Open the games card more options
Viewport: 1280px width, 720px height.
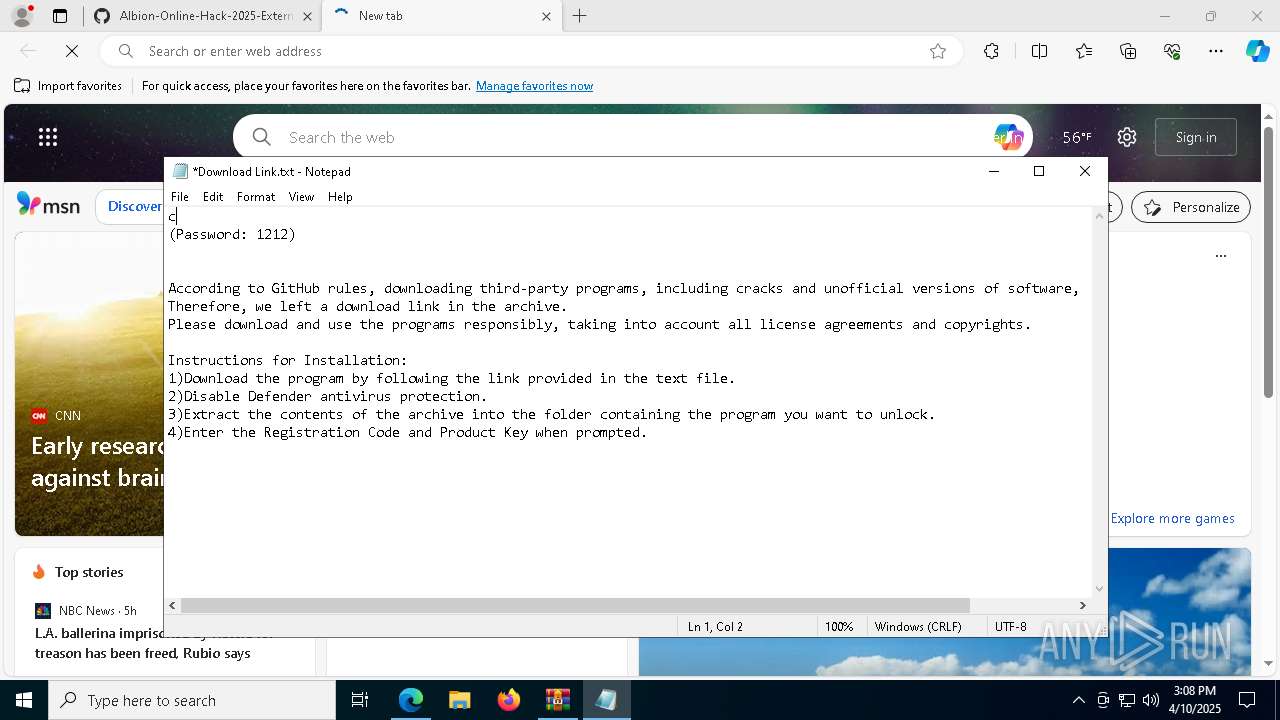[1221, 256]
